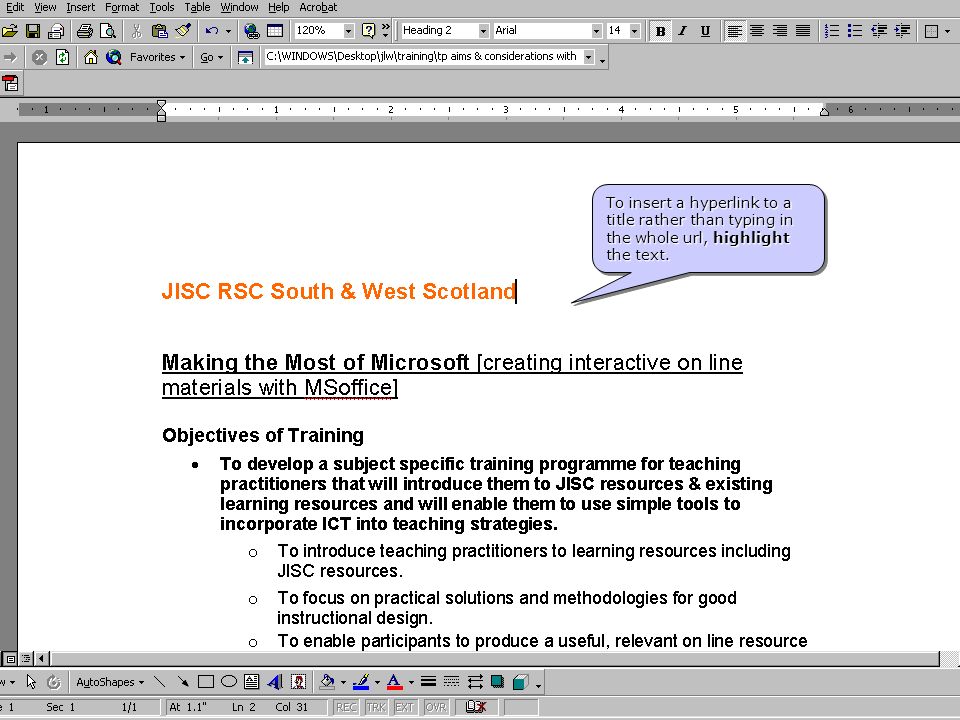Click the Insert Table grid icon
This screenshot has height=720, width=960.
coord(275,31)
